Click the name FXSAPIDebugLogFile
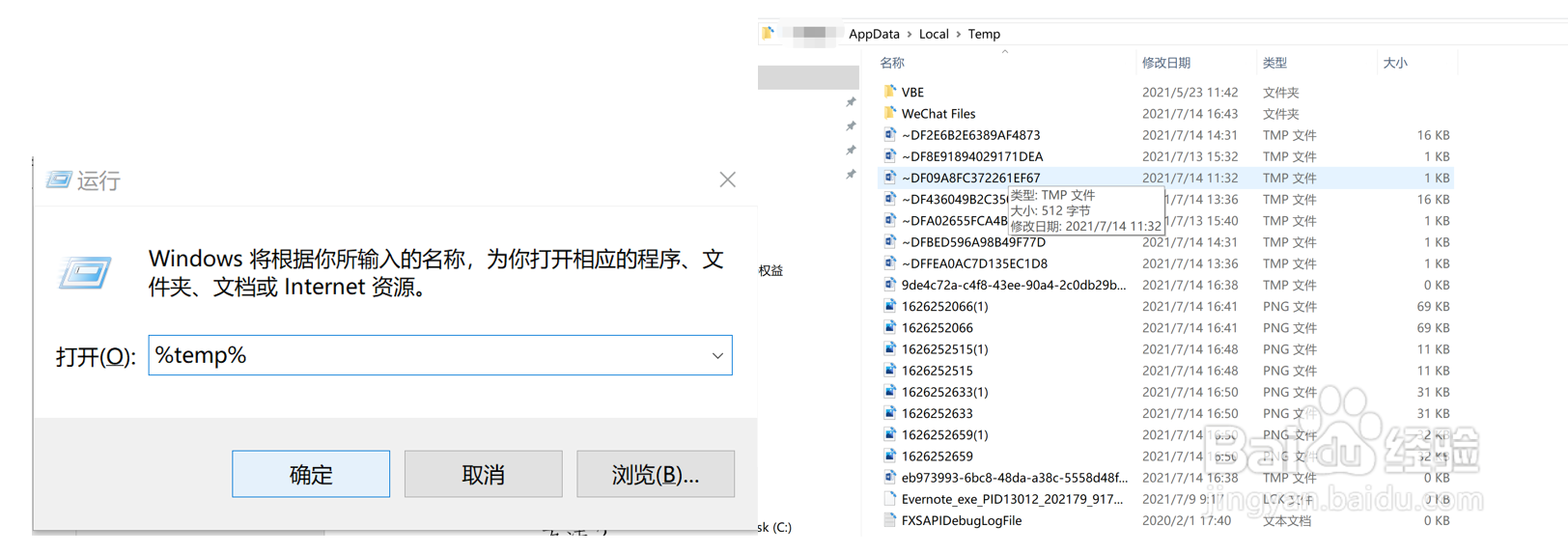Image resolution: width=1568 pixels, height=553 pixels. pyautogui.click(x=962, y=520)
